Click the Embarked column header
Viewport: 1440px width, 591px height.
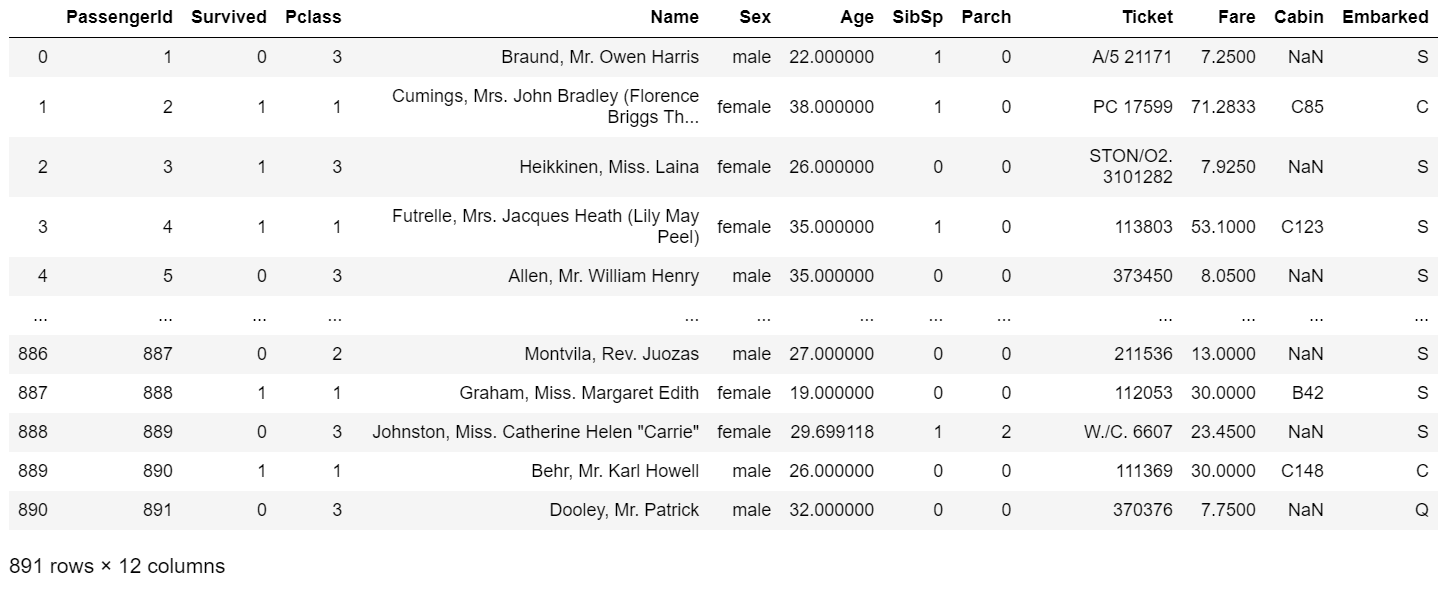pyautogui.click(x=1385, y=17)
